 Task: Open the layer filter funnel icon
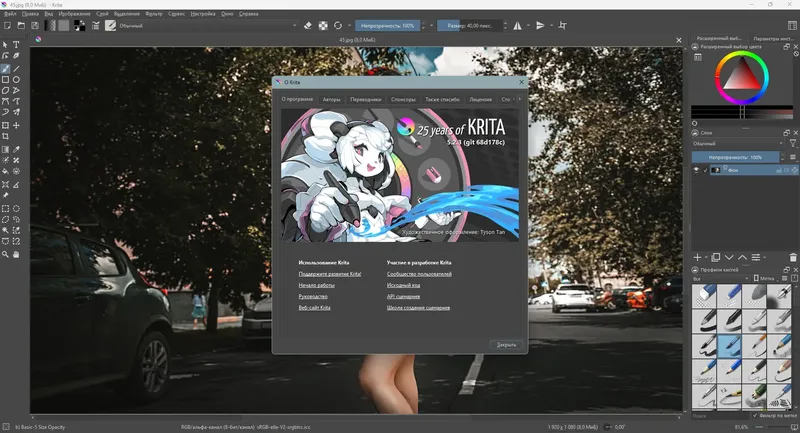click(x=793, y=144)
